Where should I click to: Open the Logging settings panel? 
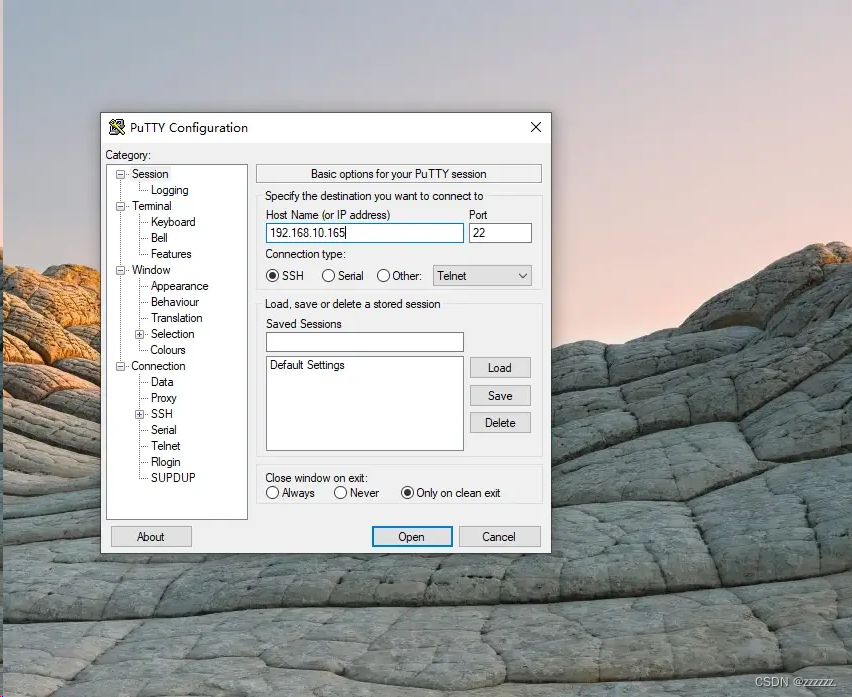pyautogui.click(x=169, y=190)
